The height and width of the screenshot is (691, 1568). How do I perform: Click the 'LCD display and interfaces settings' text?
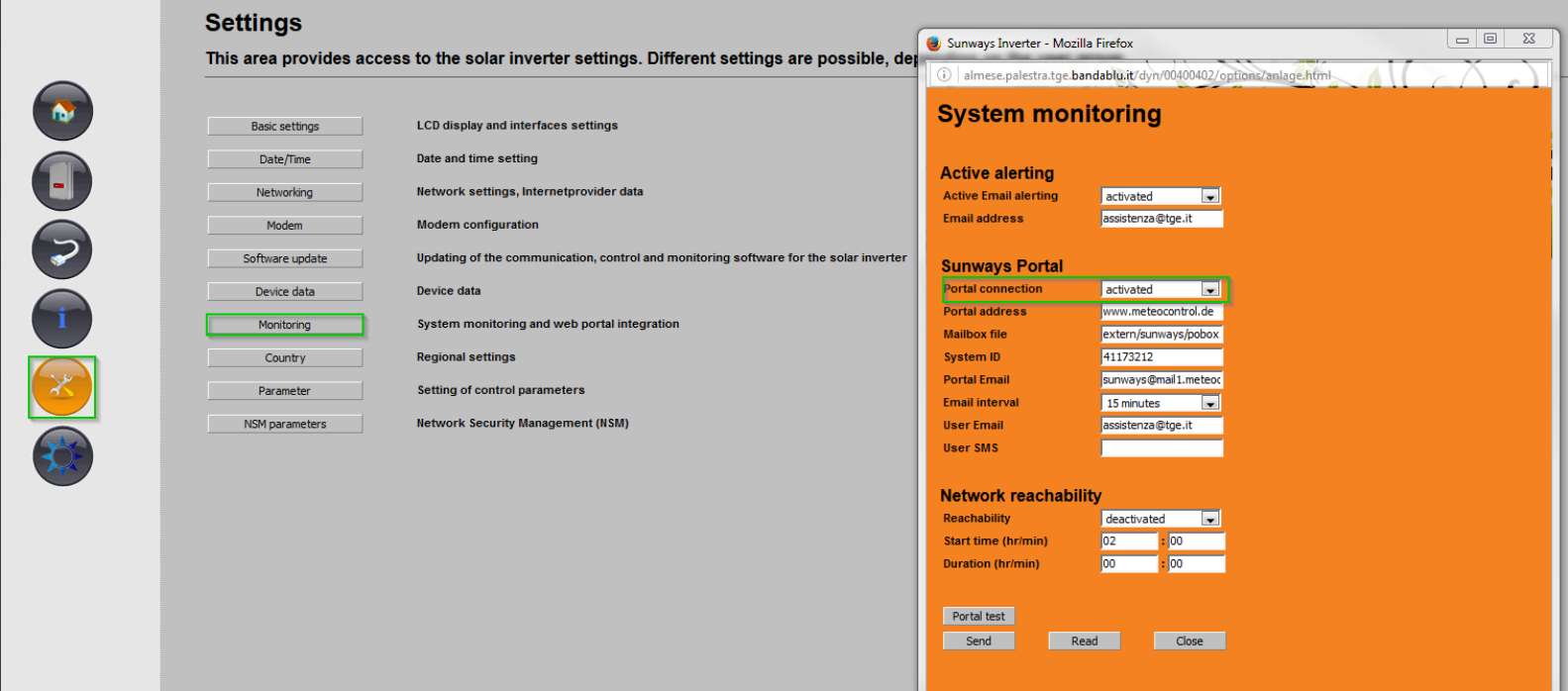pyautogui.click(x=517, y=126)
